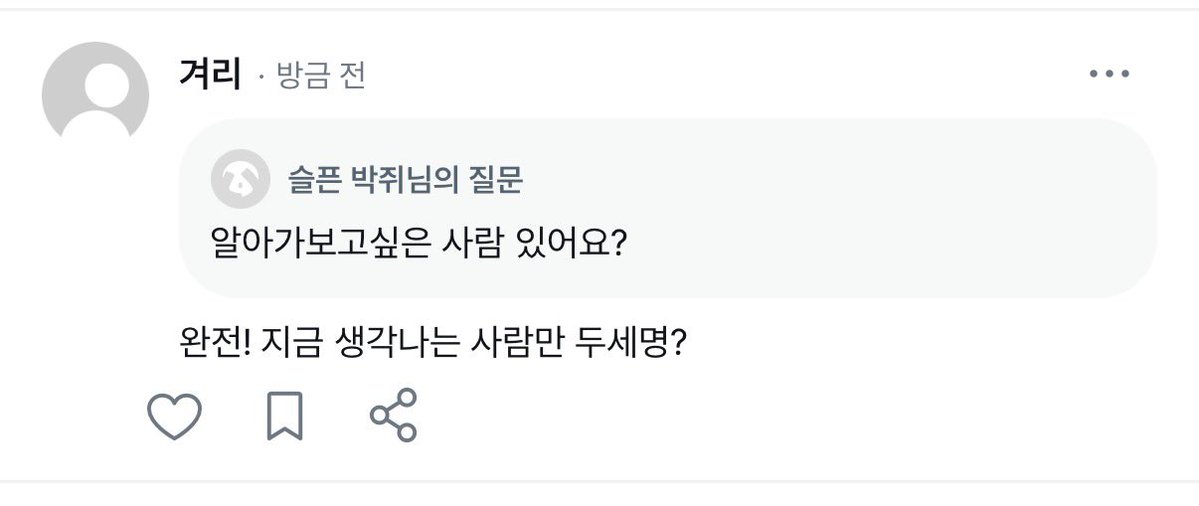Image resolution: width=1199 pixels, height=506 pixels.
Task: Open the 슬픈 박쥐님의 질문 header link
Action: tap(405, 180)
